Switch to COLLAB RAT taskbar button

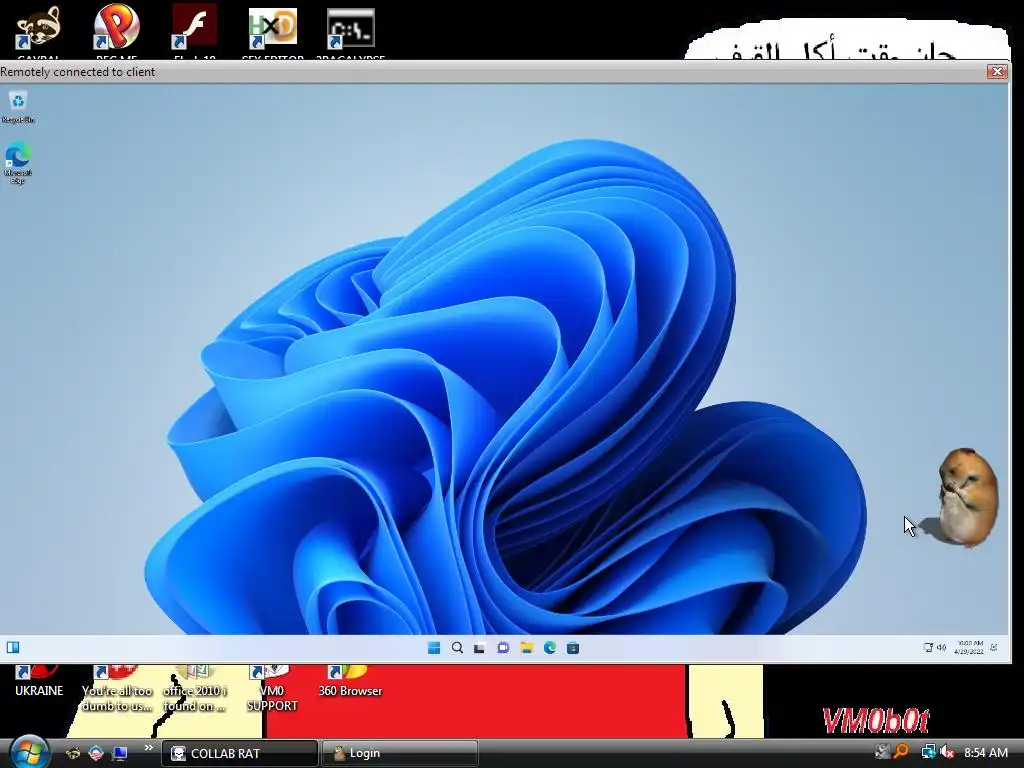239,753
